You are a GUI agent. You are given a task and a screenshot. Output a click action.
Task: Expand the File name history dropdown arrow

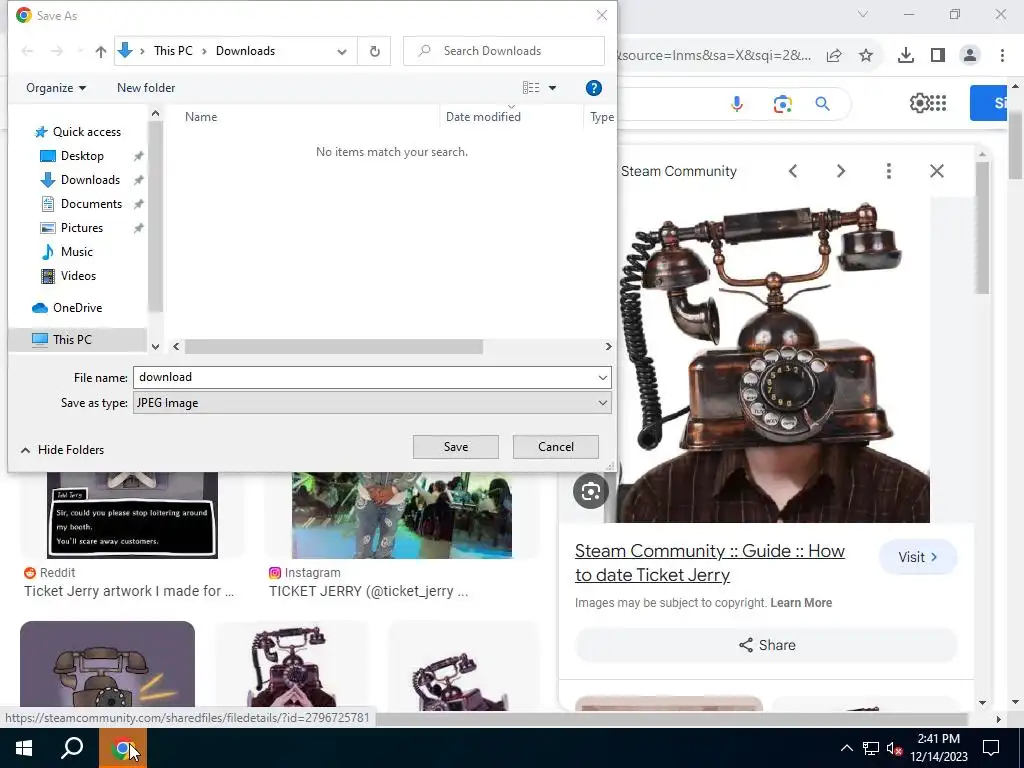click(602, 377)
